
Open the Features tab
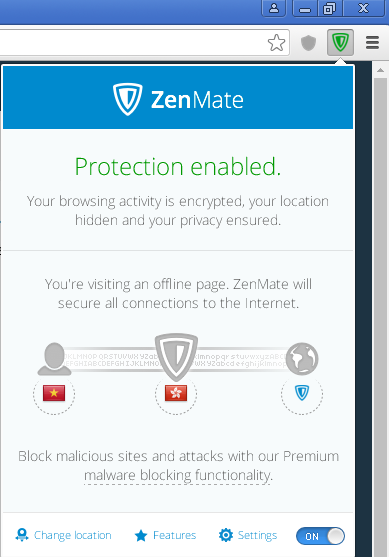tap(165, 535)
